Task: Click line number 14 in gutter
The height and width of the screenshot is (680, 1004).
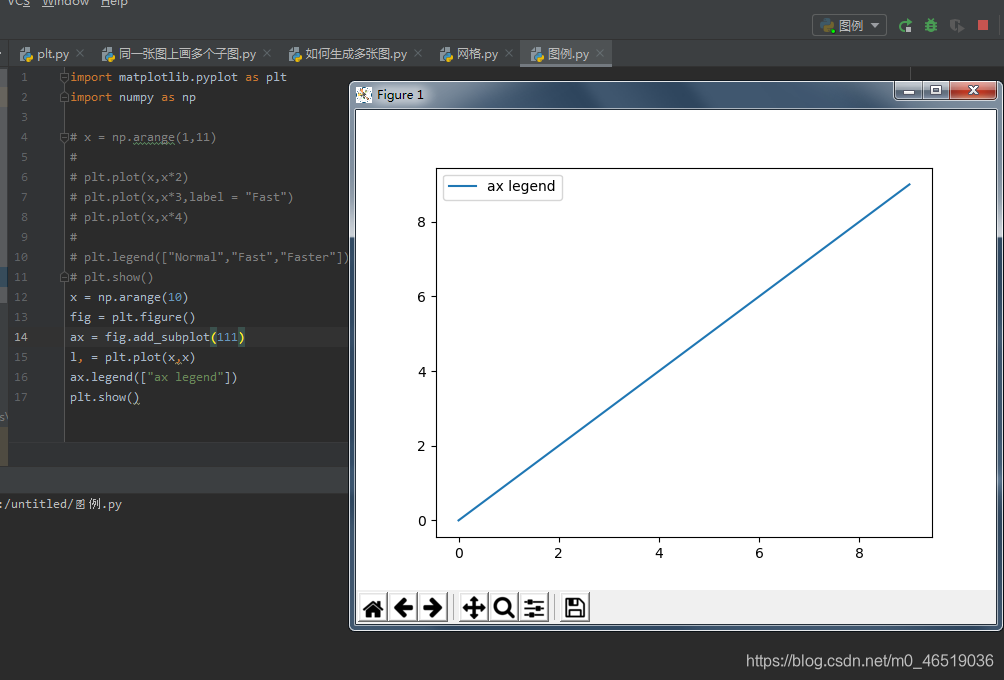Action: coord(21,337)
